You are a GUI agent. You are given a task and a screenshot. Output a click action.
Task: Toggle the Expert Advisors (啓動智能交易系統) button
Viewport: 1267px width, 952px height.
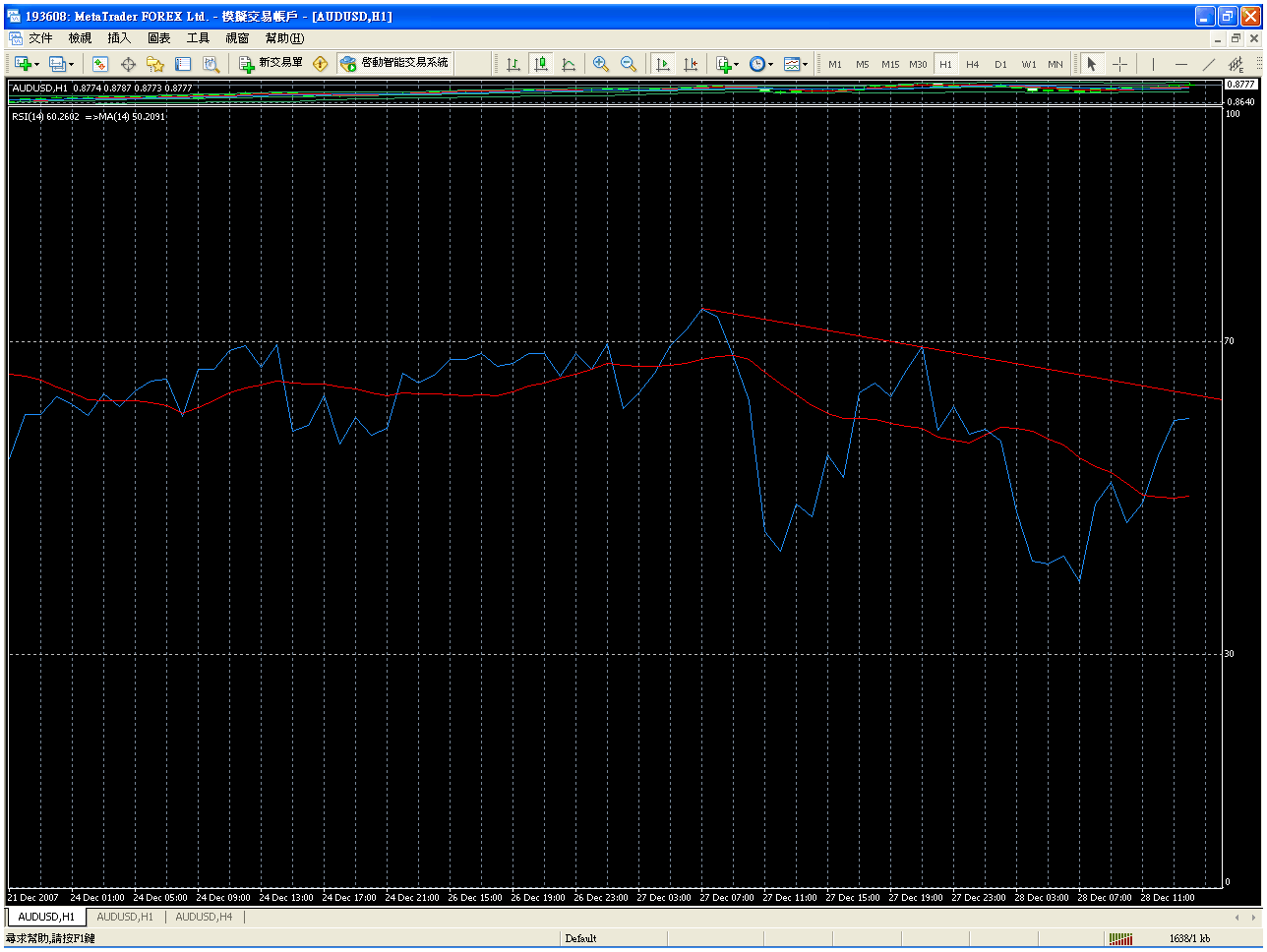pos(394,63)
